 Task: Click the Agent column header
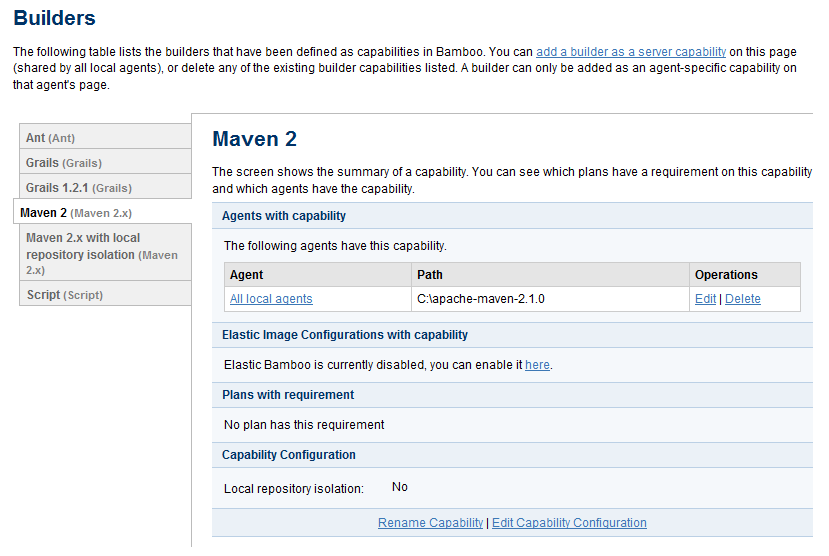click(x=318, y=275)
